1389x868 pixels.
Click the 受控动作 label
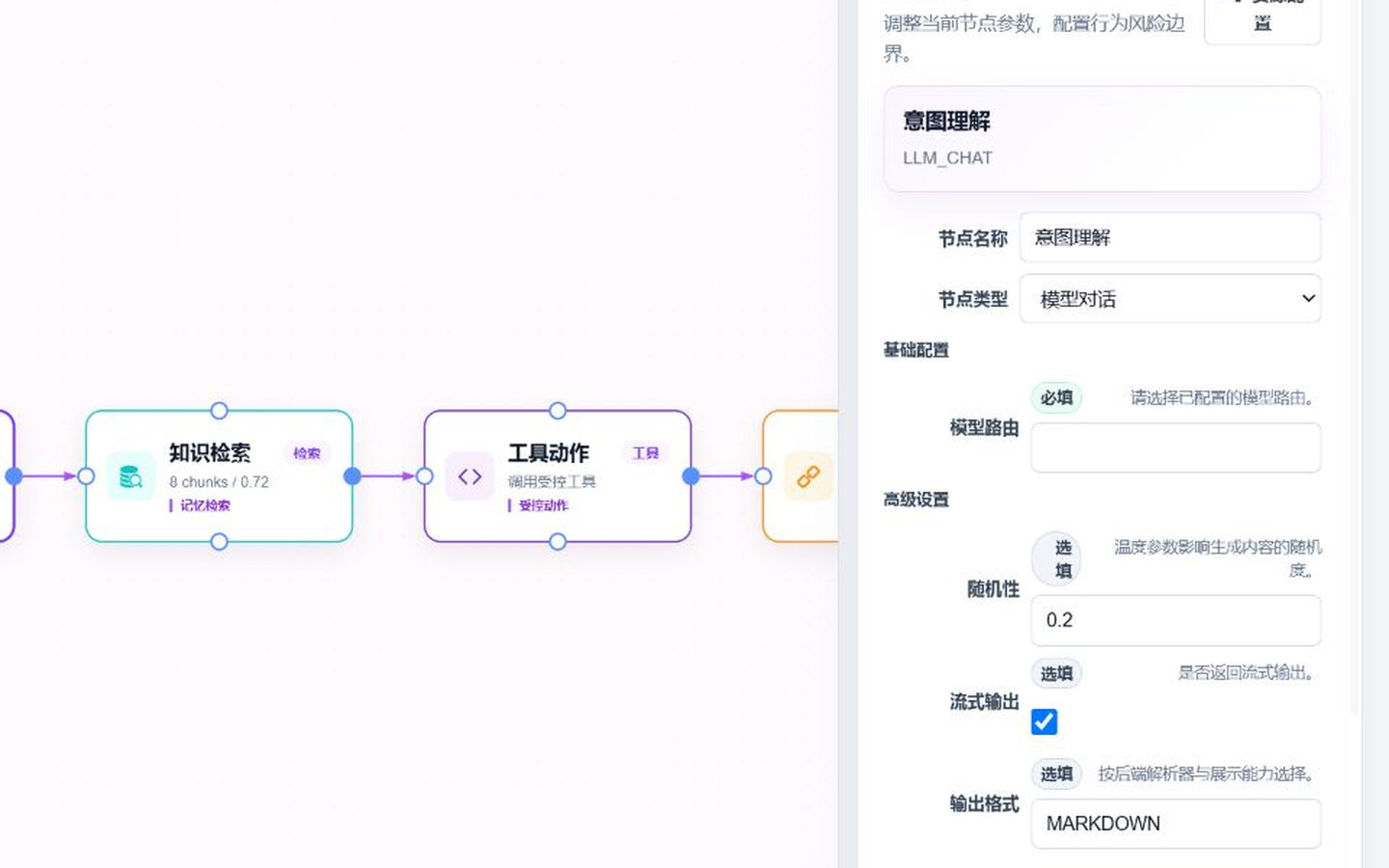(543, 505)
